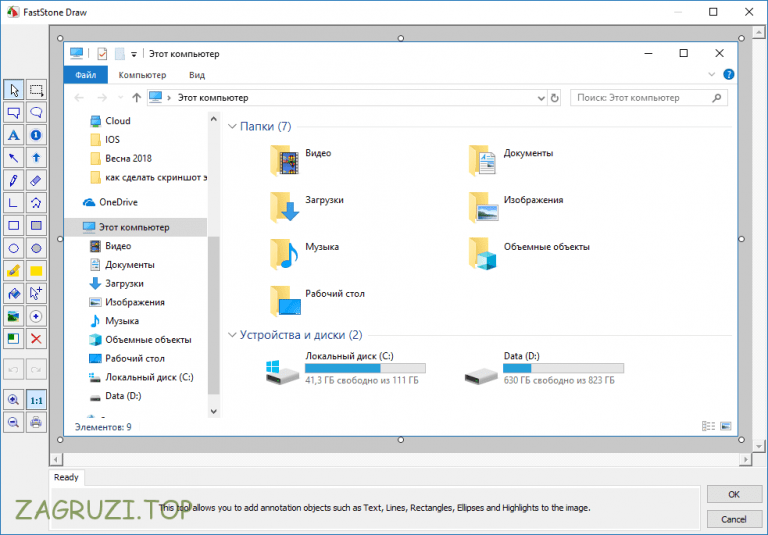Viewport: 768px width, 535px height.
Task: Pick the rounded speech bubble tool
Action: coord(36,113)
